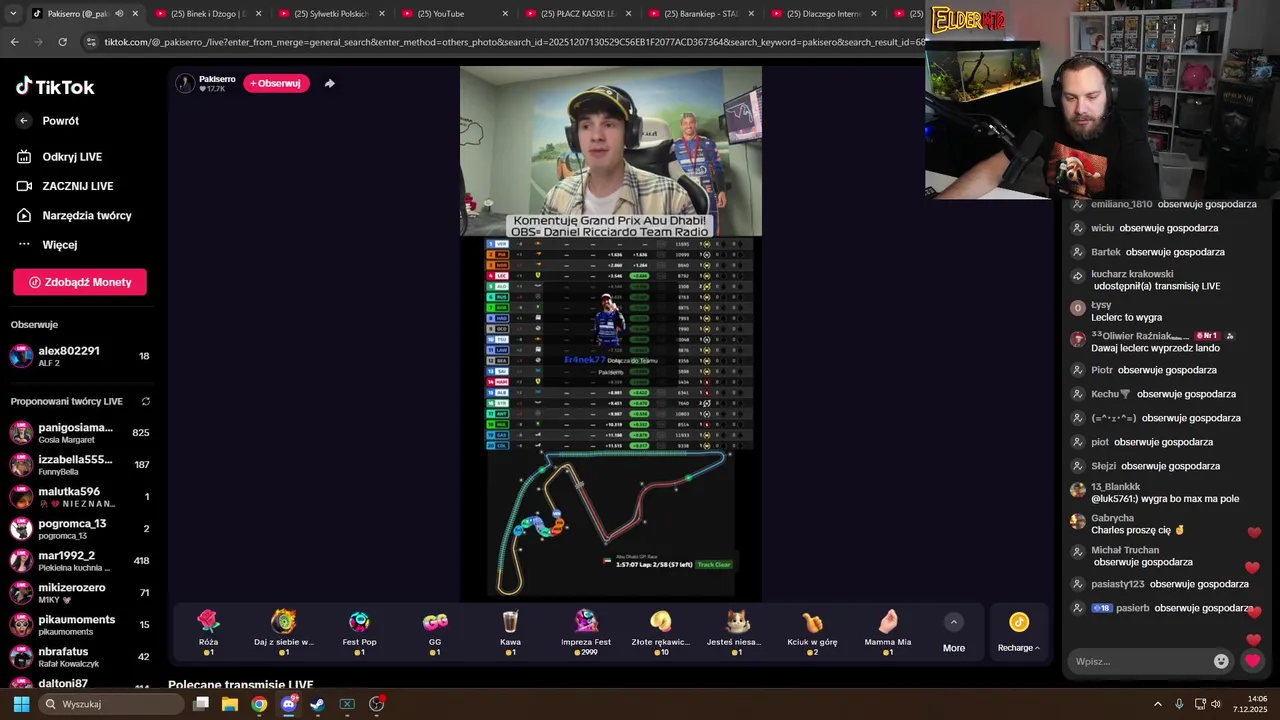
Task: Switch to the Binek i Dzogo tab
Action: point(207,14)
